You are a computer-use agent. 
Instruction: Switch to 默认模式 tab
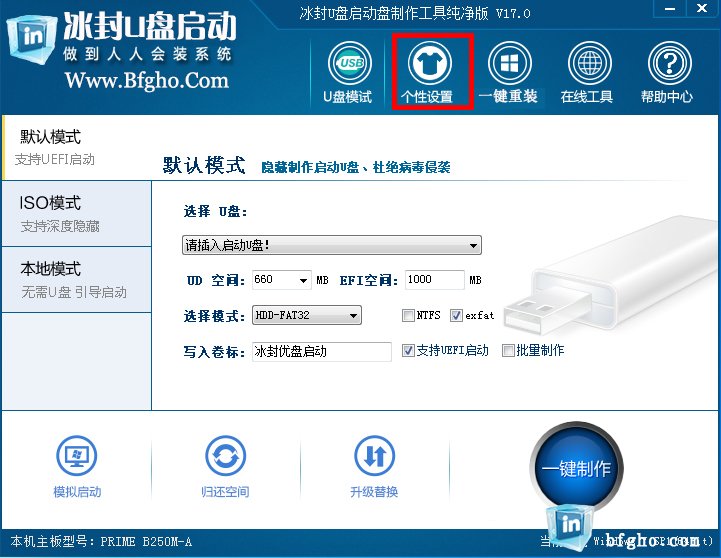tap(77, 147)
